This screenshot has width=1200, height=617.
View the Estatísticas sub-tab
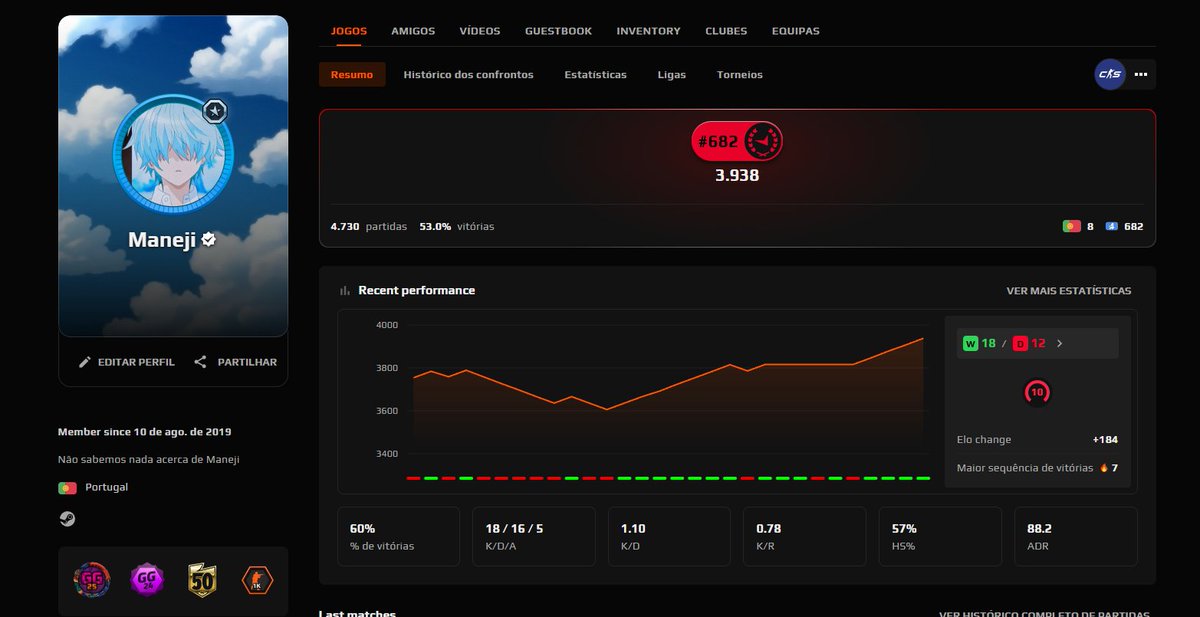pyautogui.click(x=595, y=75)
